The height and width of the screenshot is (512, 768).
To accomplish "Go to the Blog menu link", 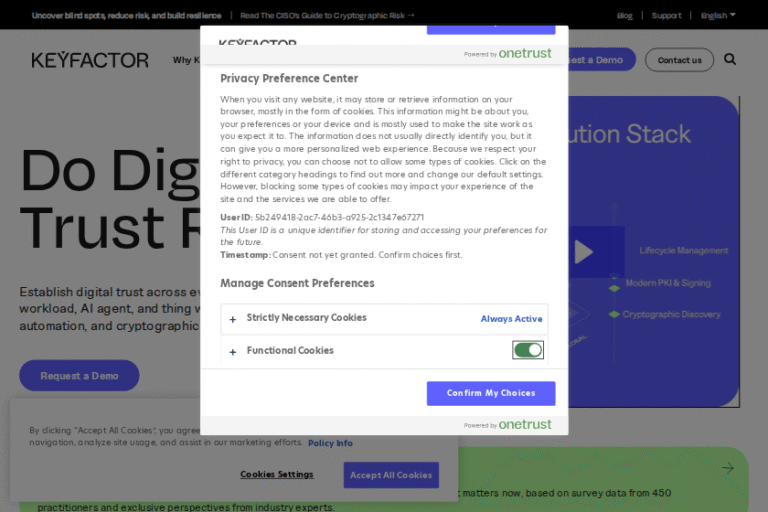I will coord(625,15).
